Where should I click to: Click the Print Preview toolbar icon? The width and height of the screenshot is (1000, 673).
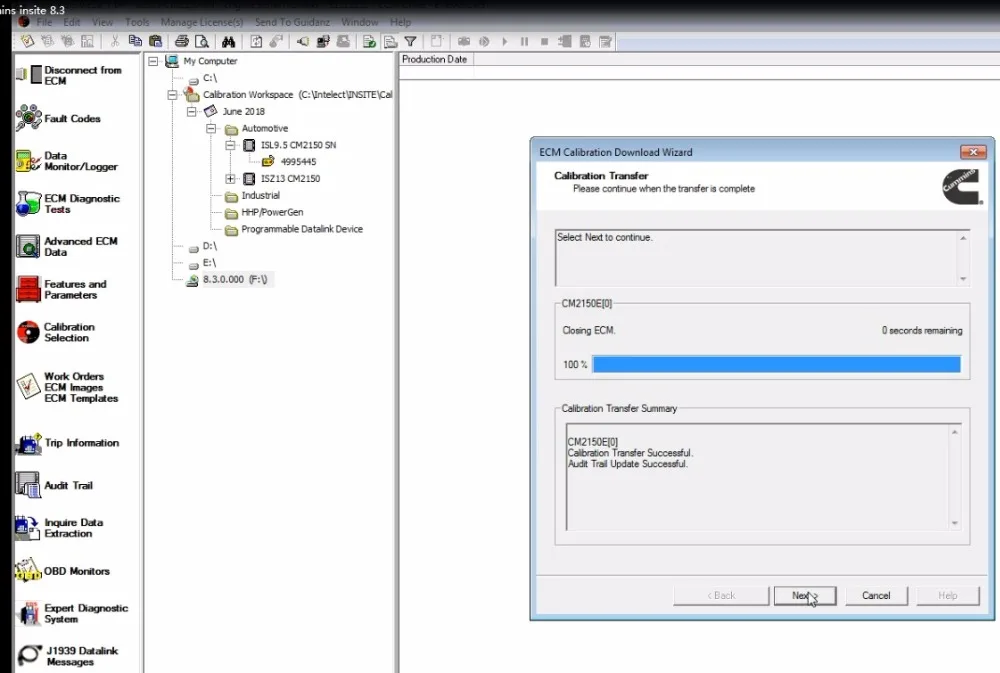(x=202, y=41)
